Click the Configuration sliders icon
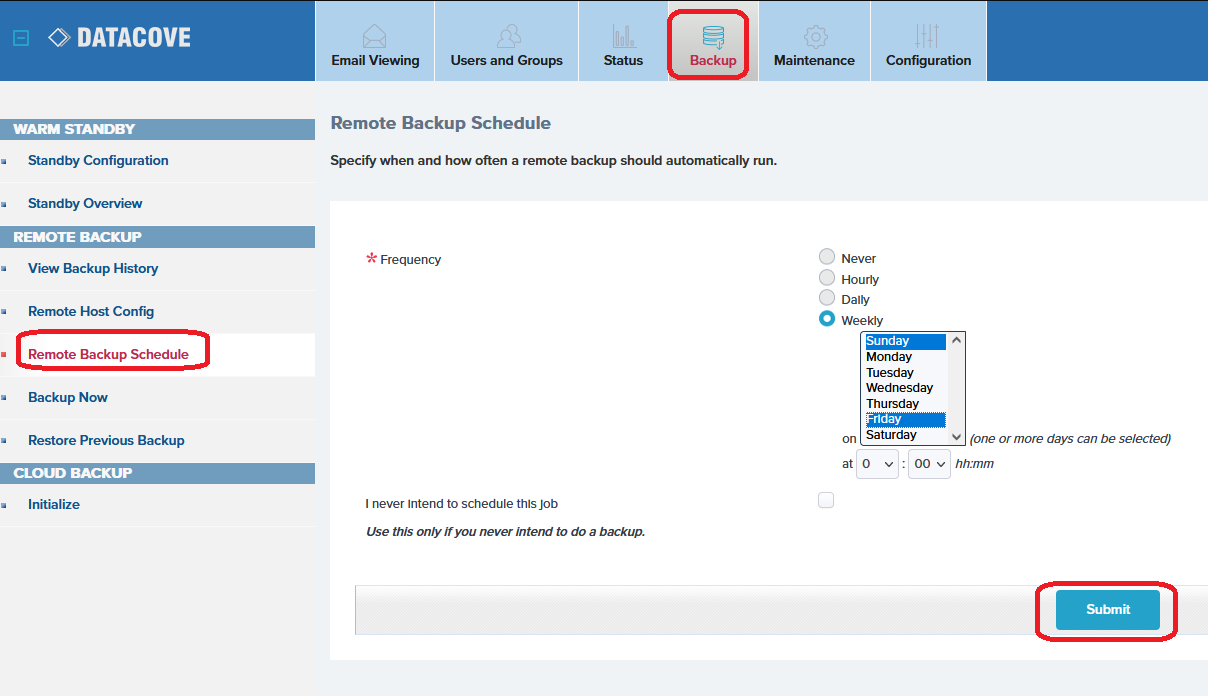Screen dimensions: 1208x696 (928, 37)
